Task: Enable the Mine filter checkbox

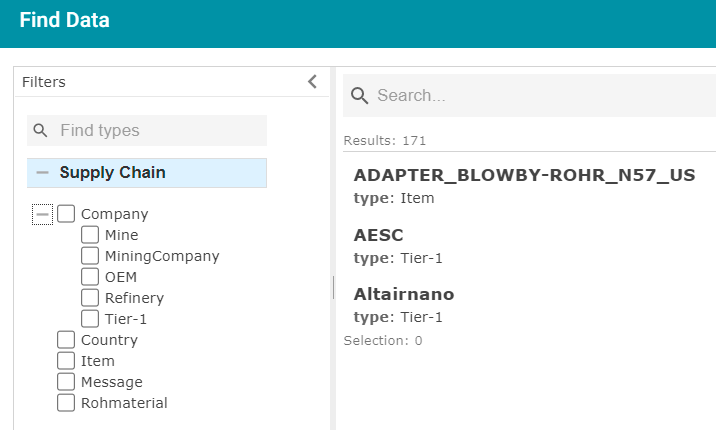Action: (x=90, y=235)
